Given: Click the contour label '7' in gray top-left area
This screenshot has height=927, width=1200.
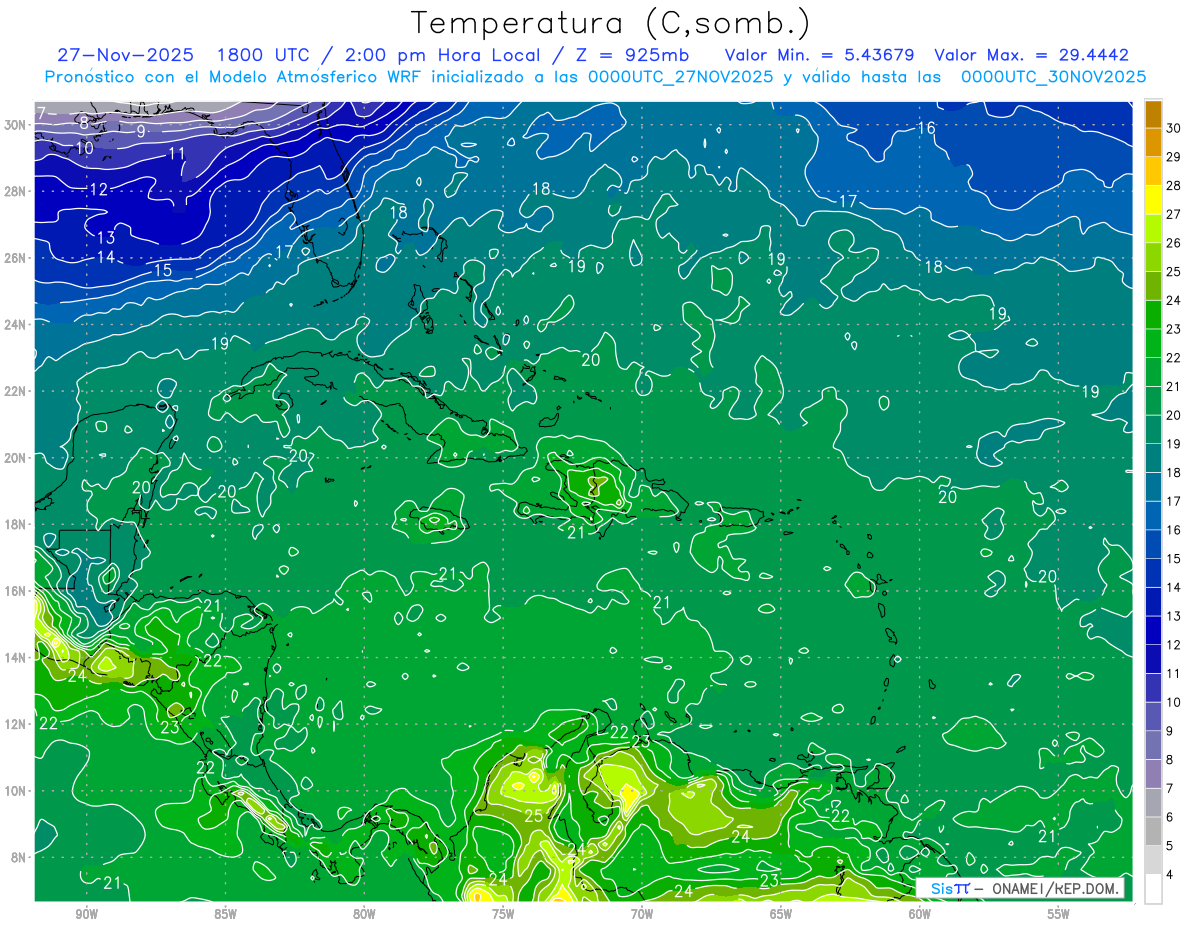Looking at the screenshot, I should 41,113.
